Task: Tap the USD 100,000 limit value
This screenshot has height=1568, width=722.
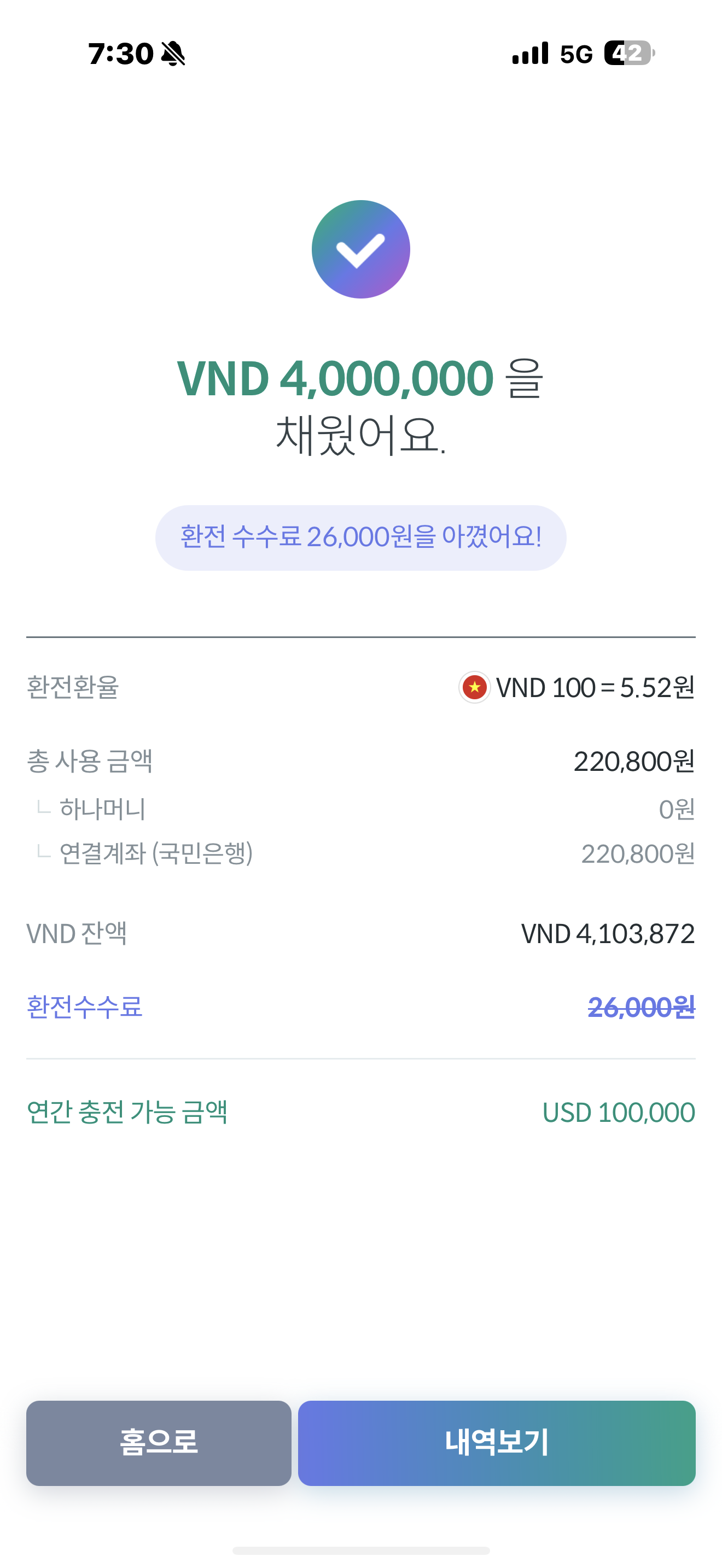Action: pos(619,1113)
